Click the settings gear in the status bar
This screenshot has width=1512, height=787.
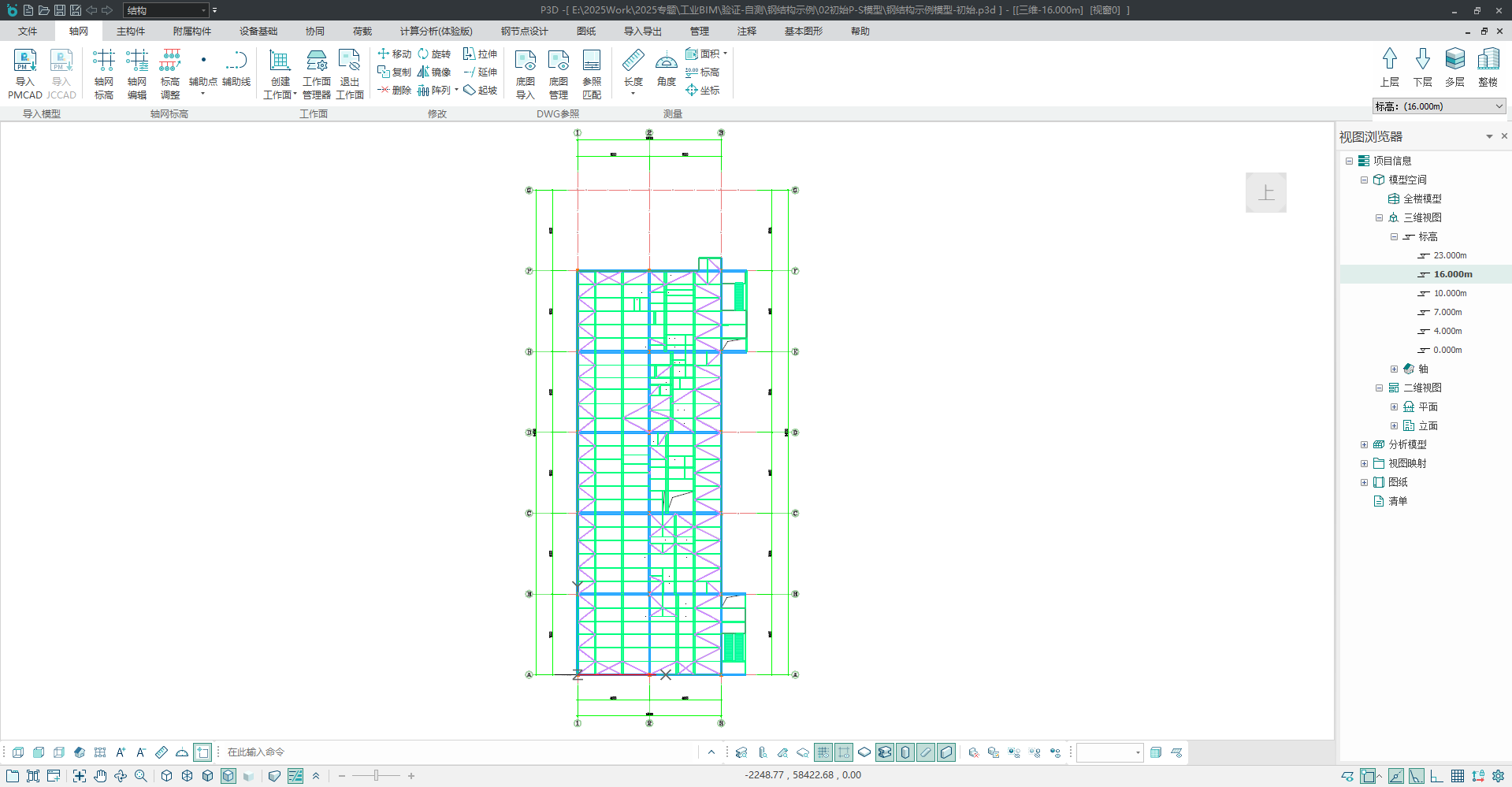click(x=1498, y=776)
